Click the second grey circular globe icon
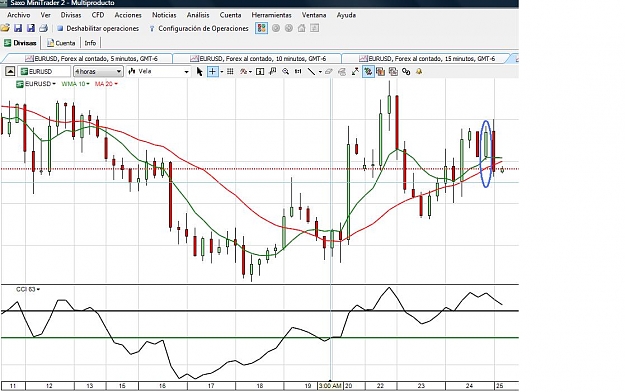Screen dimensions: 625x392 point(289,28)
